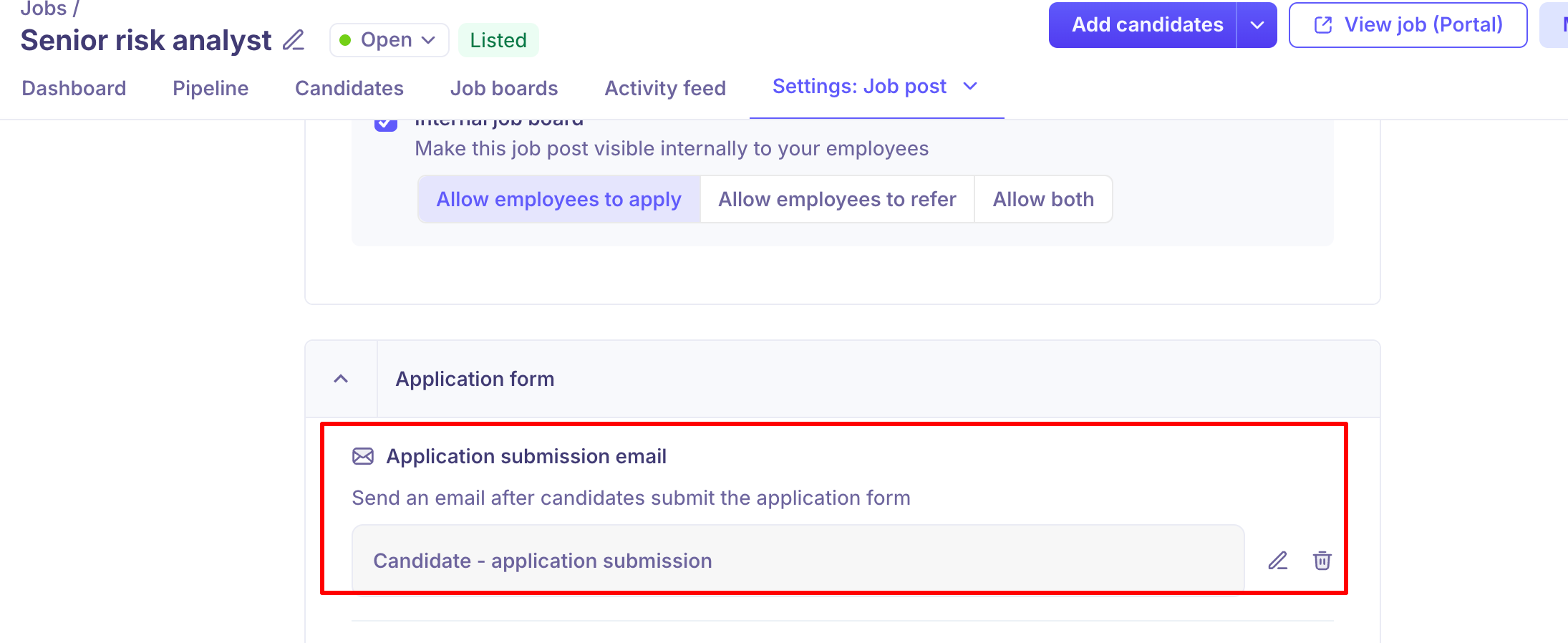
Task: Switch to the Pipeline tab
Action: (210, 88)
